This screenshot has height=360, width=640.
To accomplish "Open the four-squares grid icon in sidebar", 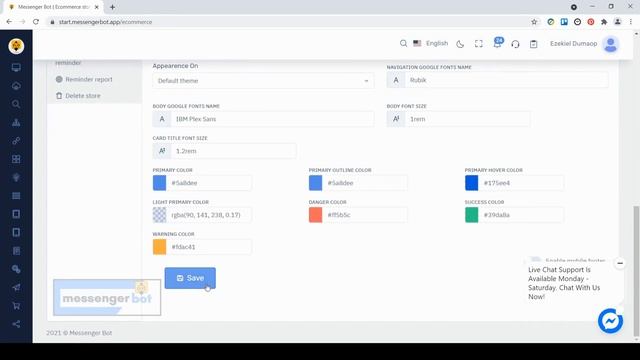I will coord(16,159).
